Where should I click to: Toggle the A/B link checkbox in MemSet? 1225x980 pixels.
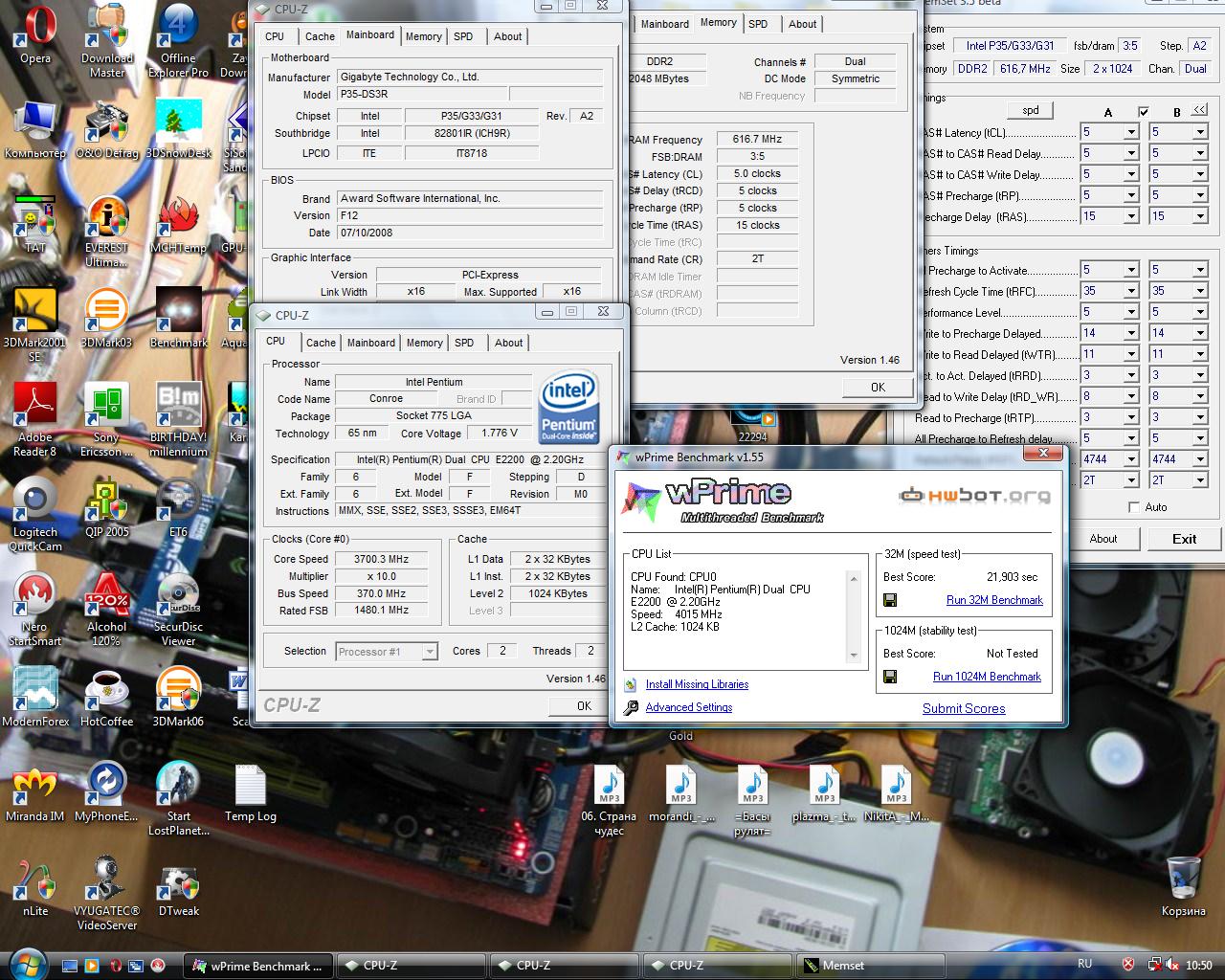click(1143, 111)
